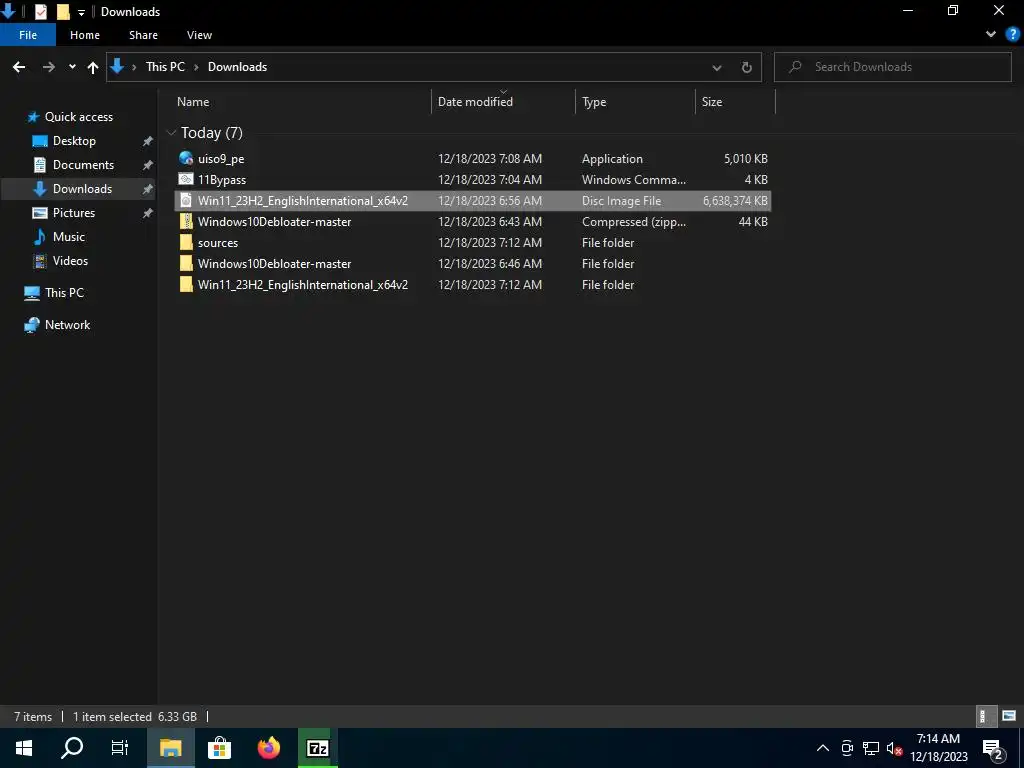
Task: Click the 6,638,374 KB size value
Action: (x=735, y=200)
